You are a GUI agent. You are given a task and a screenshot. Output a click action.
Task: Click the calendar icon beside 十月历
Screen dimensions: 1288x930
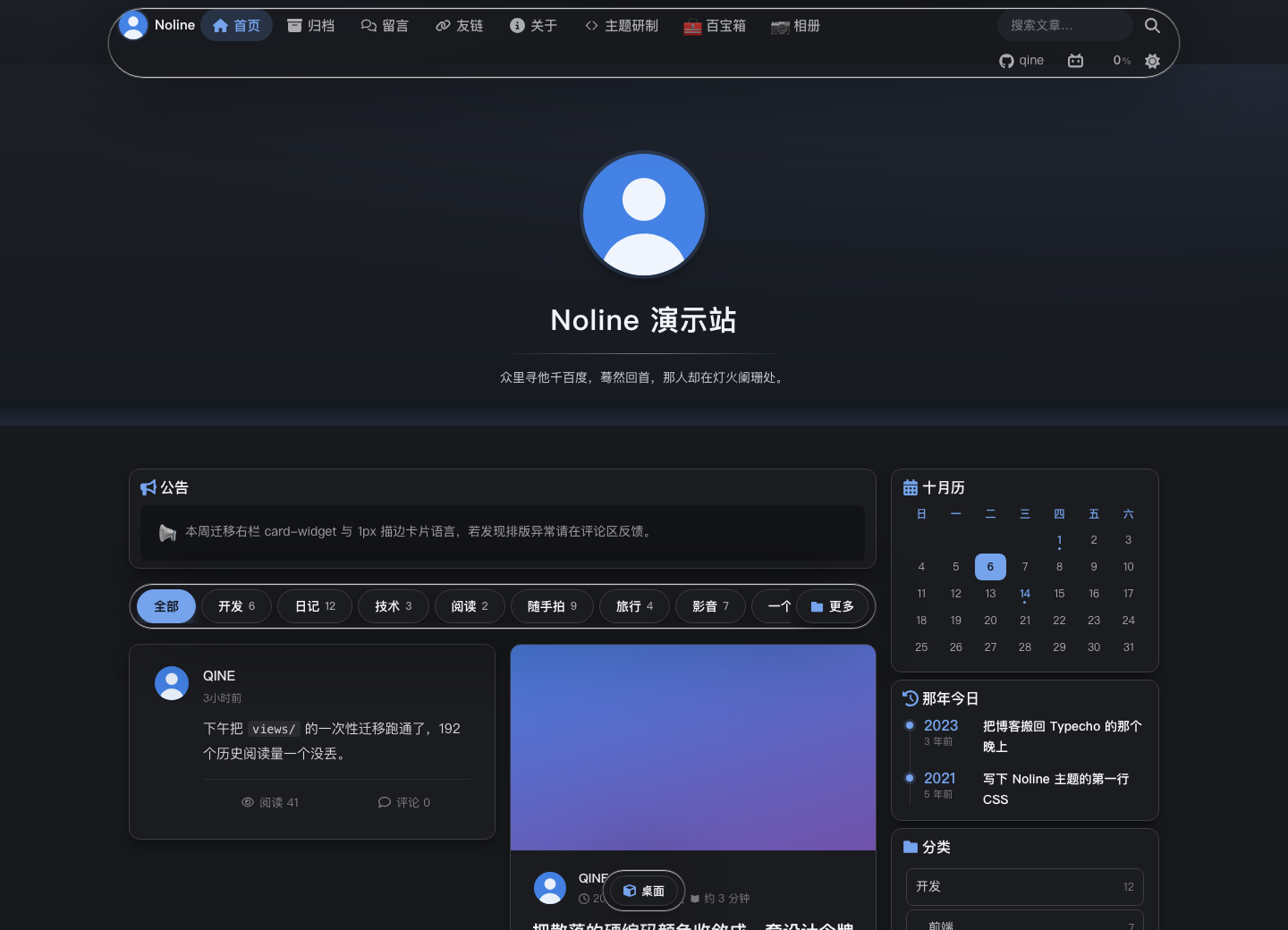point(911,487)
